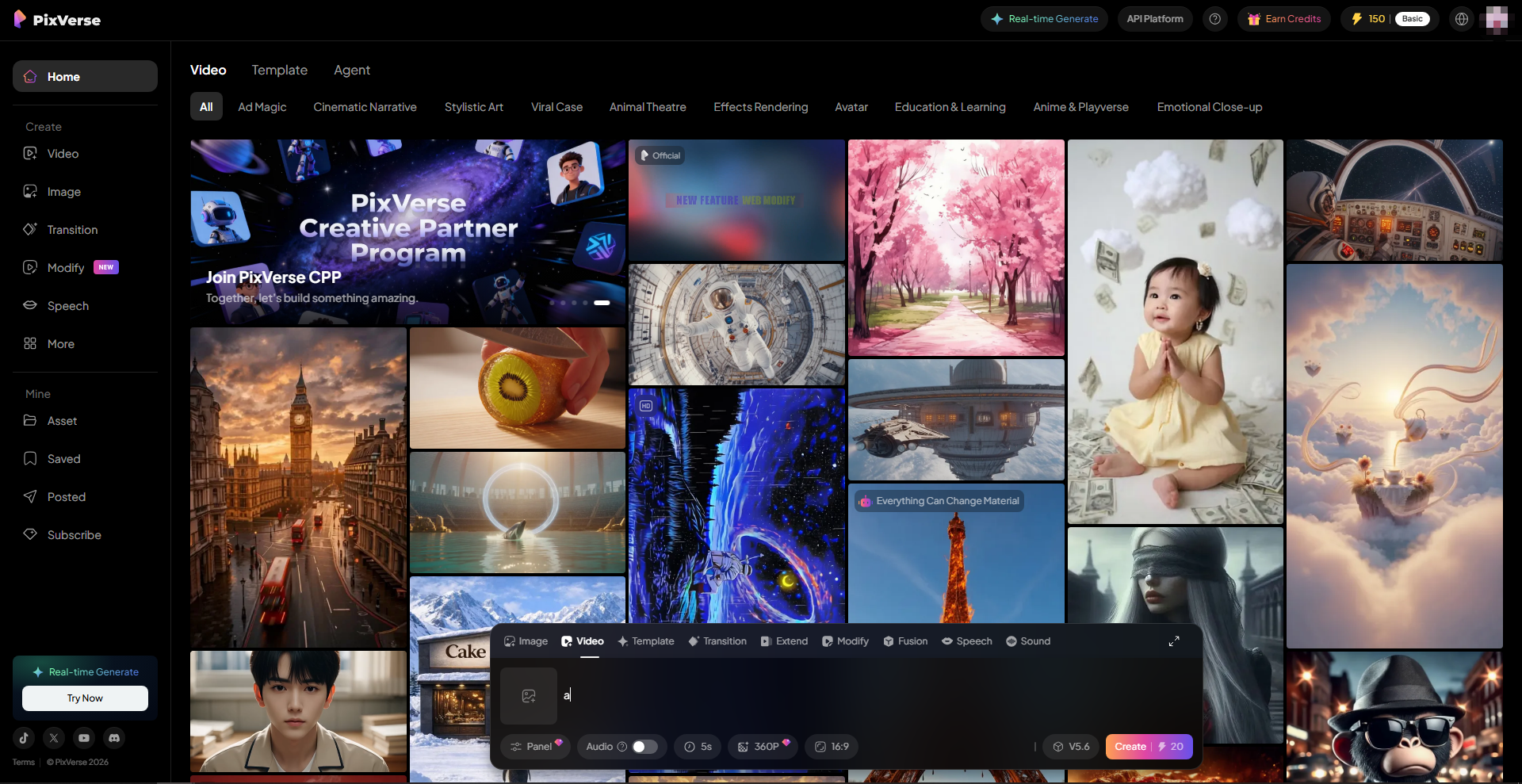Image resolution: width=1522 pixels, height=784 pixels.
Task: Open the X (Twitter) social icon
Action: click(54, 738)
